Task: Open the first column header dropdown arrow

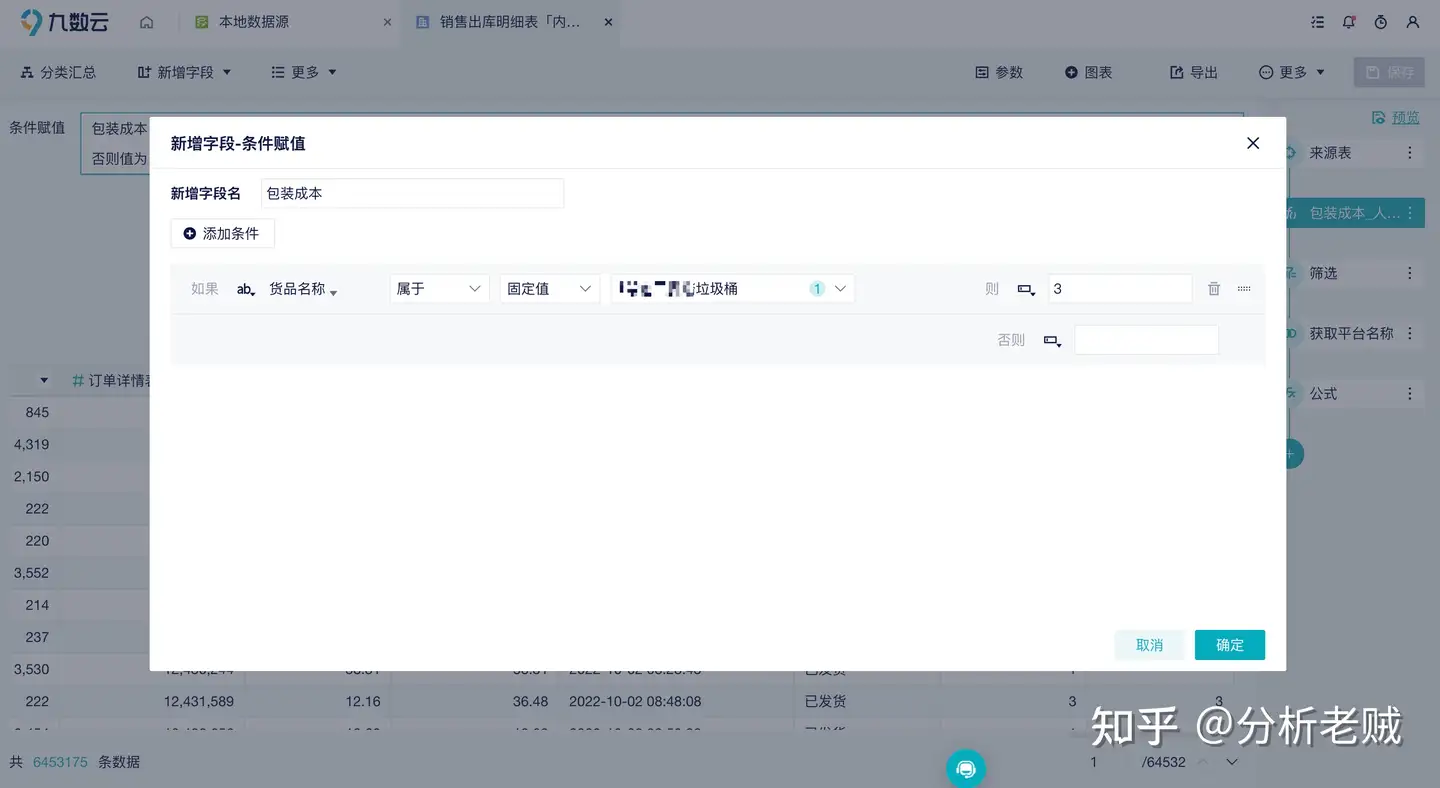Action: click(44, 381)
